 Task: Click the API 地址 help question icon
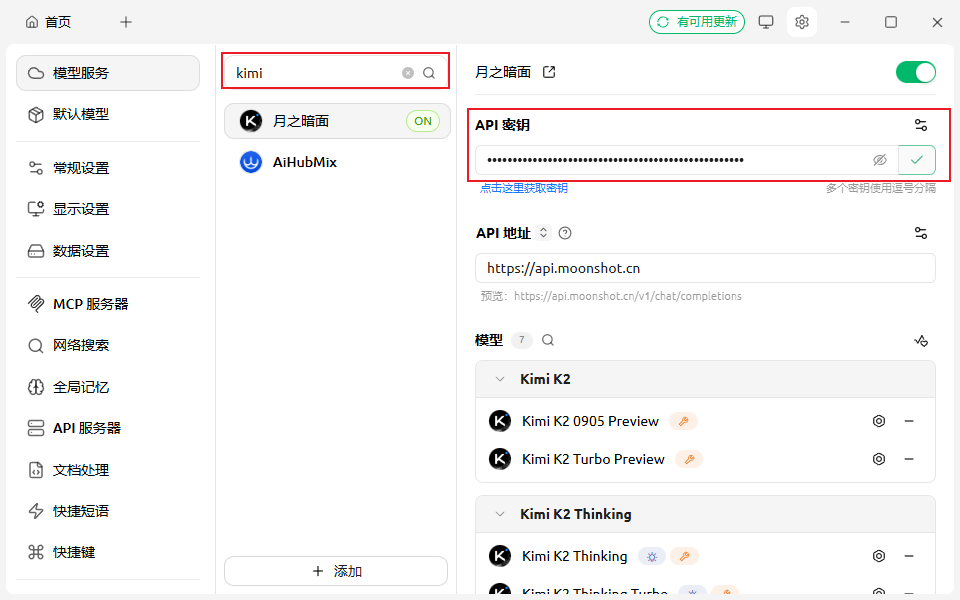[x=565, y=233]
